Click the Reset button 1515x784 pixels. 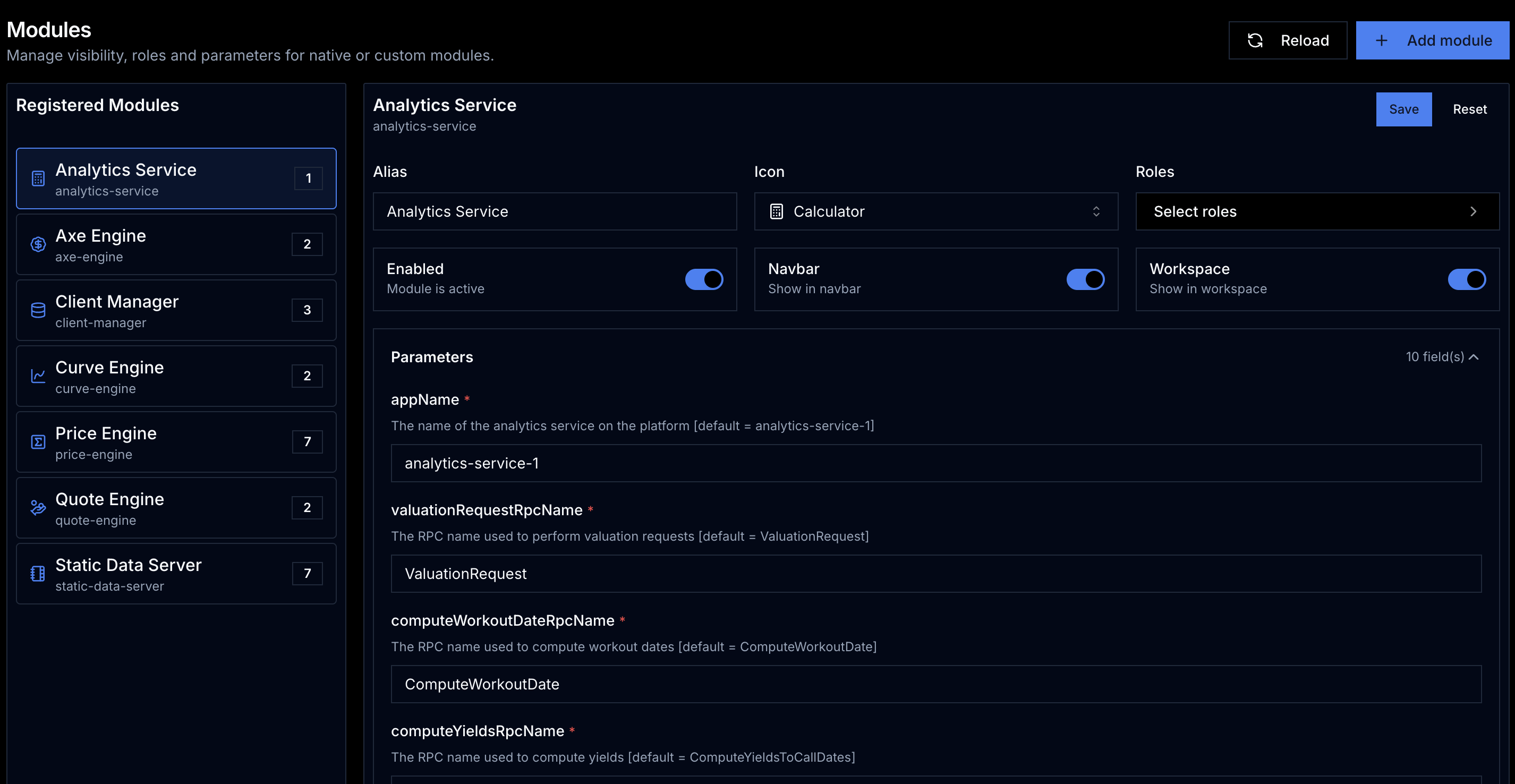(1470, 109)
